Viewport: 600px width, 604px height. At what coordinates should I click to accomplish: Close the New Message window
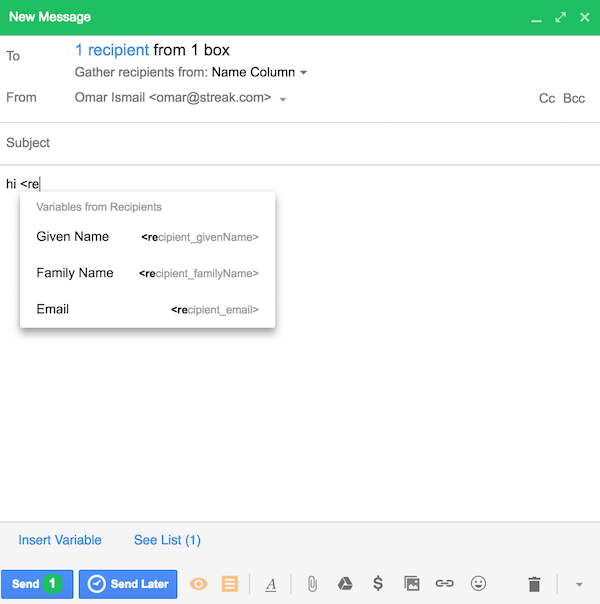[x=585, y=17]
